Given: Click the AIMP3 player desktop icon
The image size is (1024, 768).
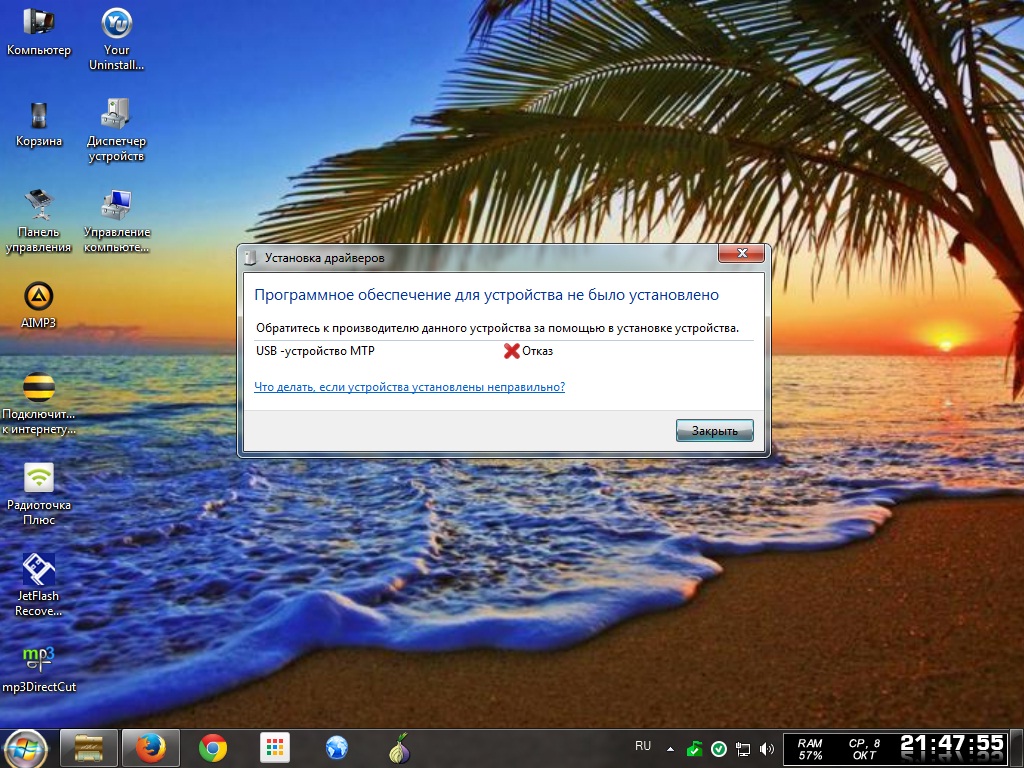Looking at the screenshot, I should pyautogui.click(x=39, y=297).
